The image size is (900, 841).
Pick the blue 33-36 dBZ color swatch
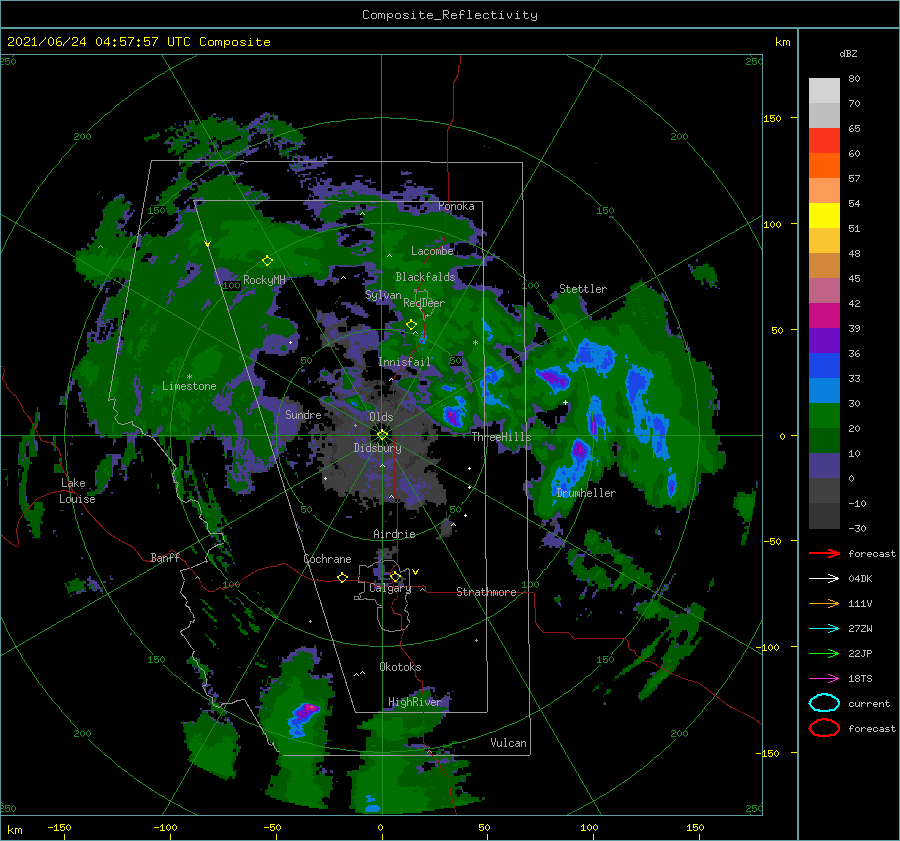pyautogui.click(x=824, y=366)
